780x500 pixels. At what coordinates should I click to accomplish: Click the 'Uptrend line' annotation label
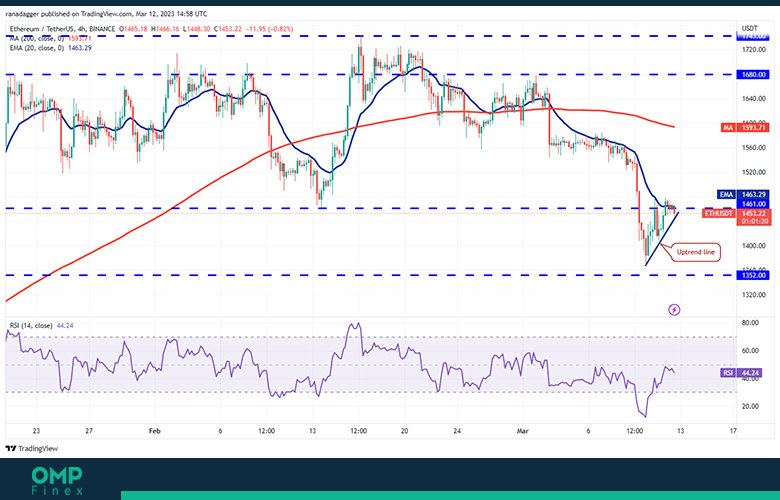pos(695,252)
